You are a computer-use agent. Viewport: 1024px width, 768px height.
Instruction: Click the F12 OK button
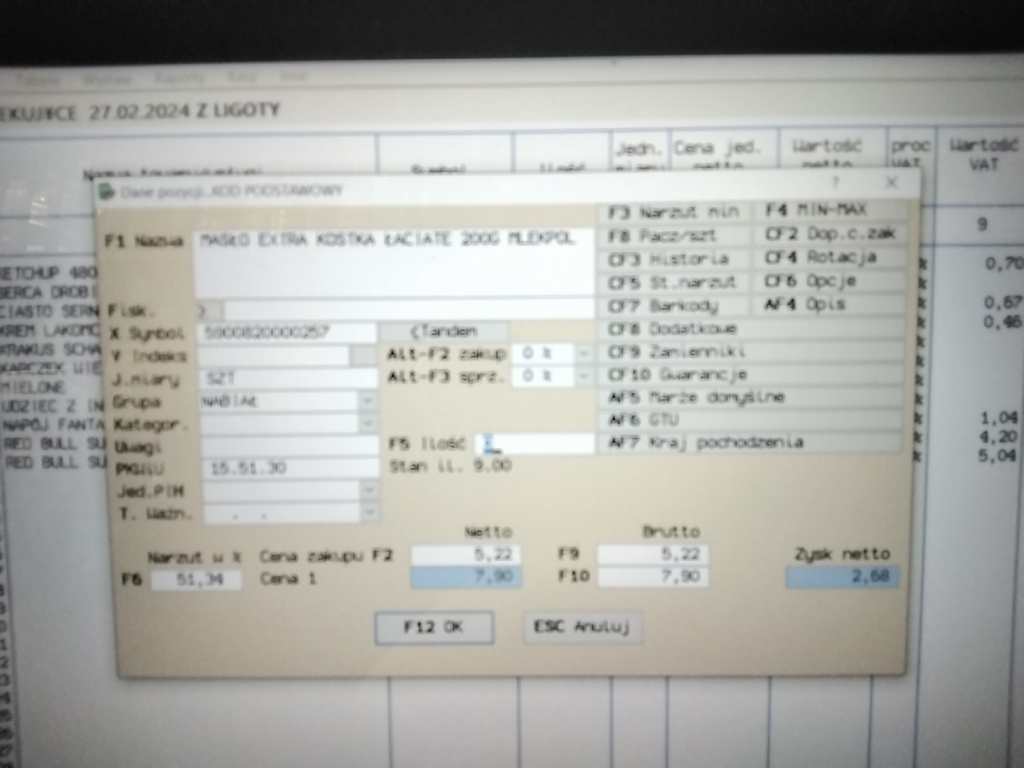(x=434, y=627)
